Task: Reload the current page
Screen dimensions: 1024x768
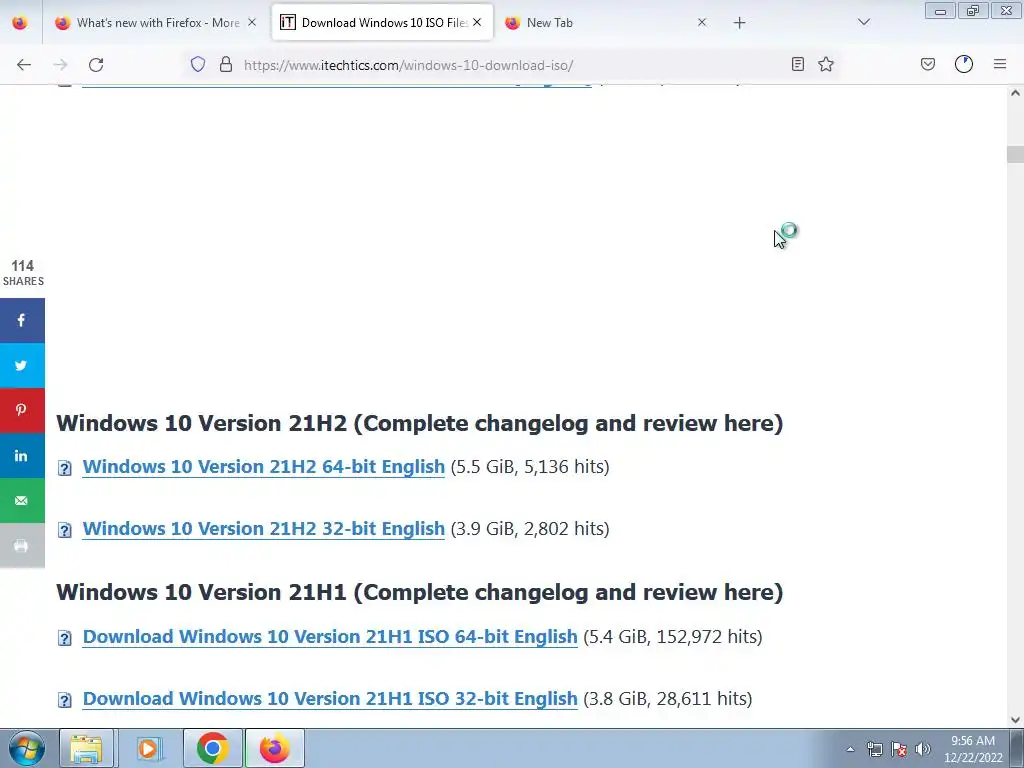Action: [96, 65]
